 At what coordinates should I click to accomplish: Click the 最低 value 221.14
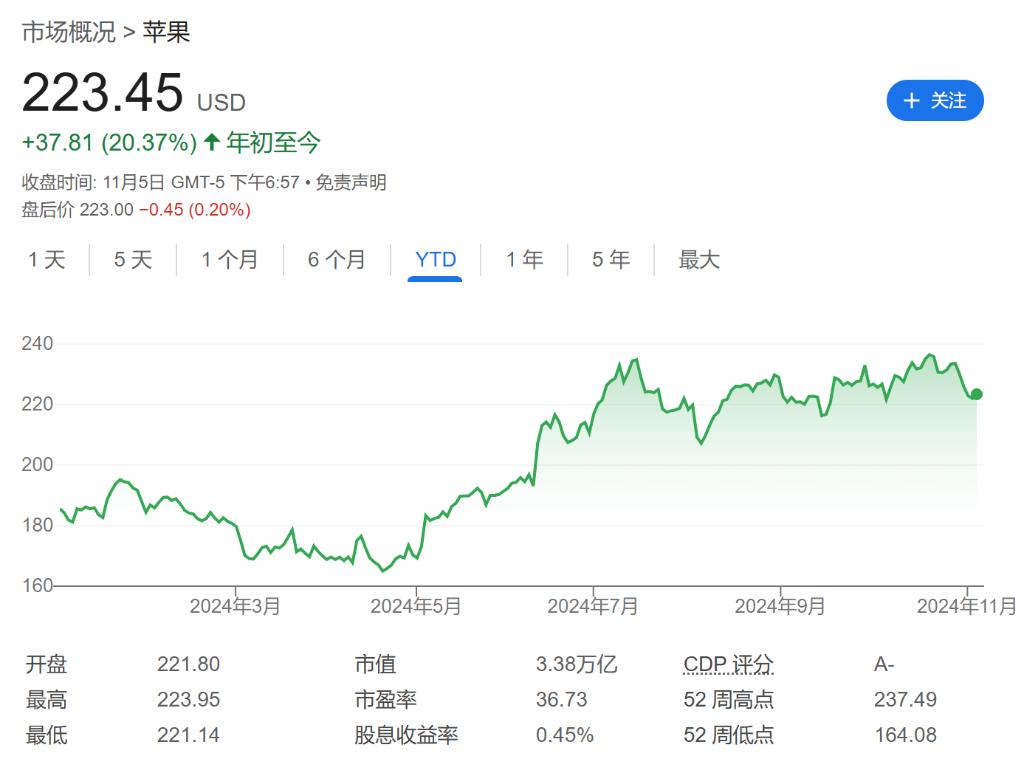tap(188, 735)
